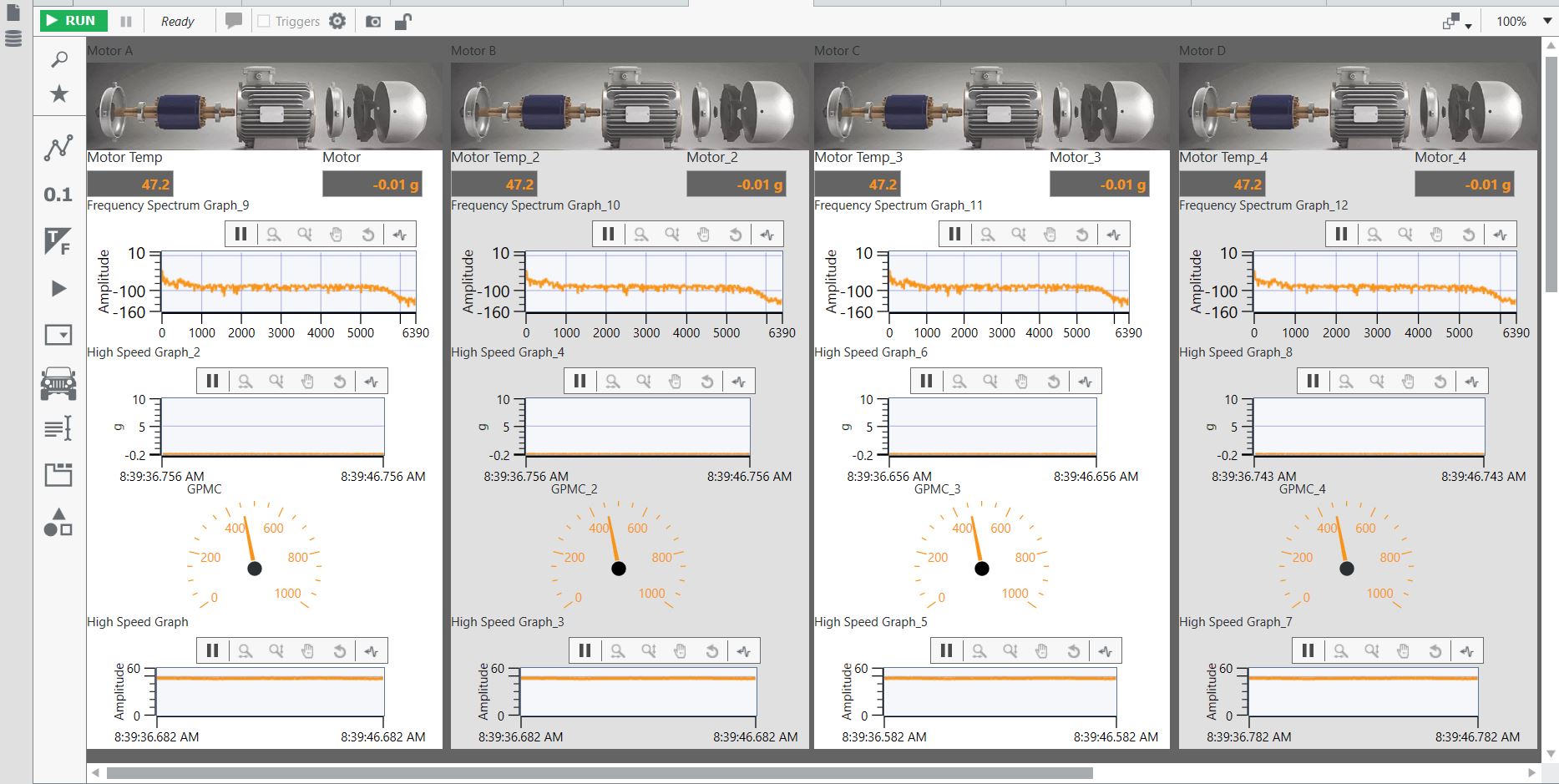Enable the Triggers checkbox
The image size is (1559, 784).
(x=264, y=21)
